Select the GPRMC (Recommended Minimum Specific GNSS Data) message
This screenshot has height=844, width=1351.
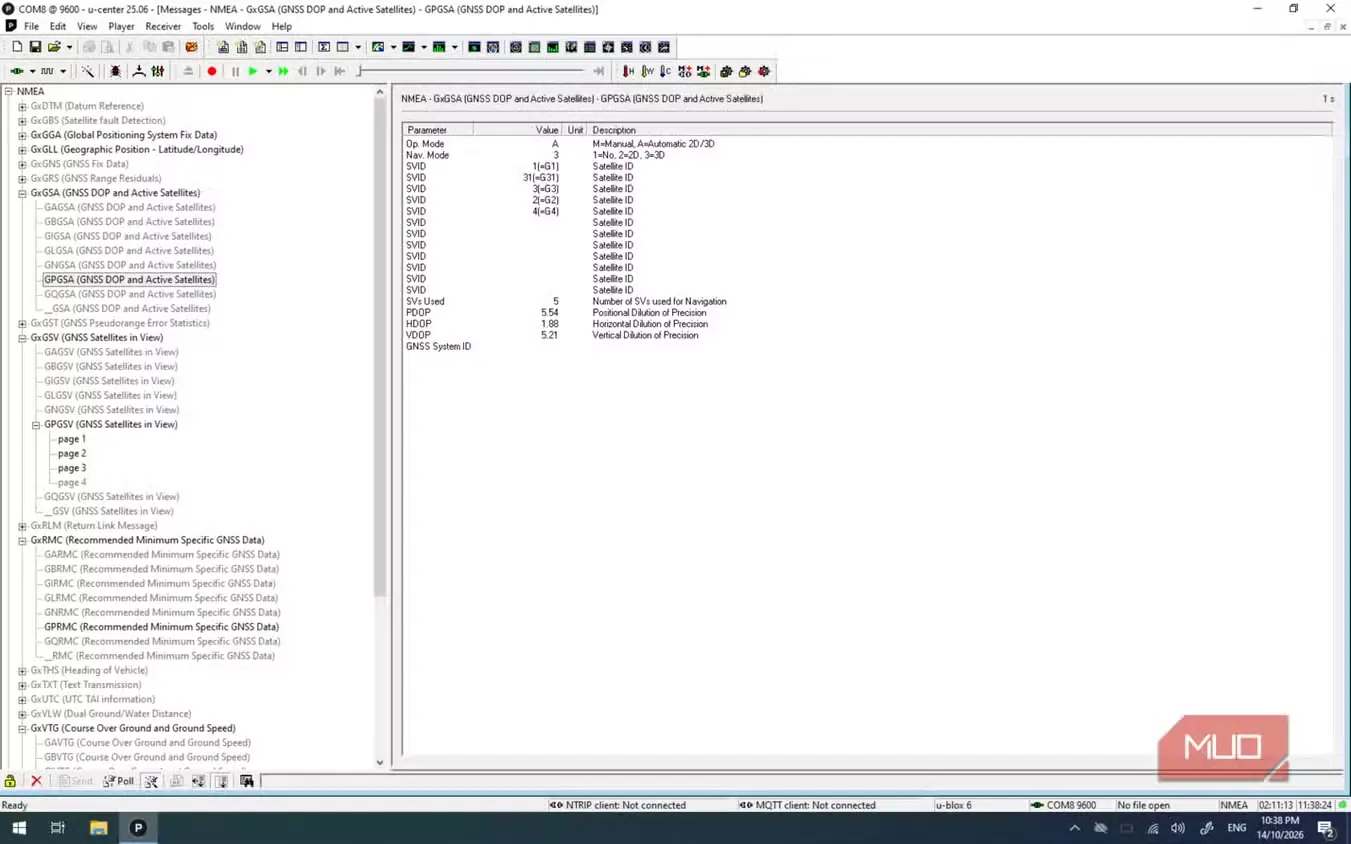point(161,627)
